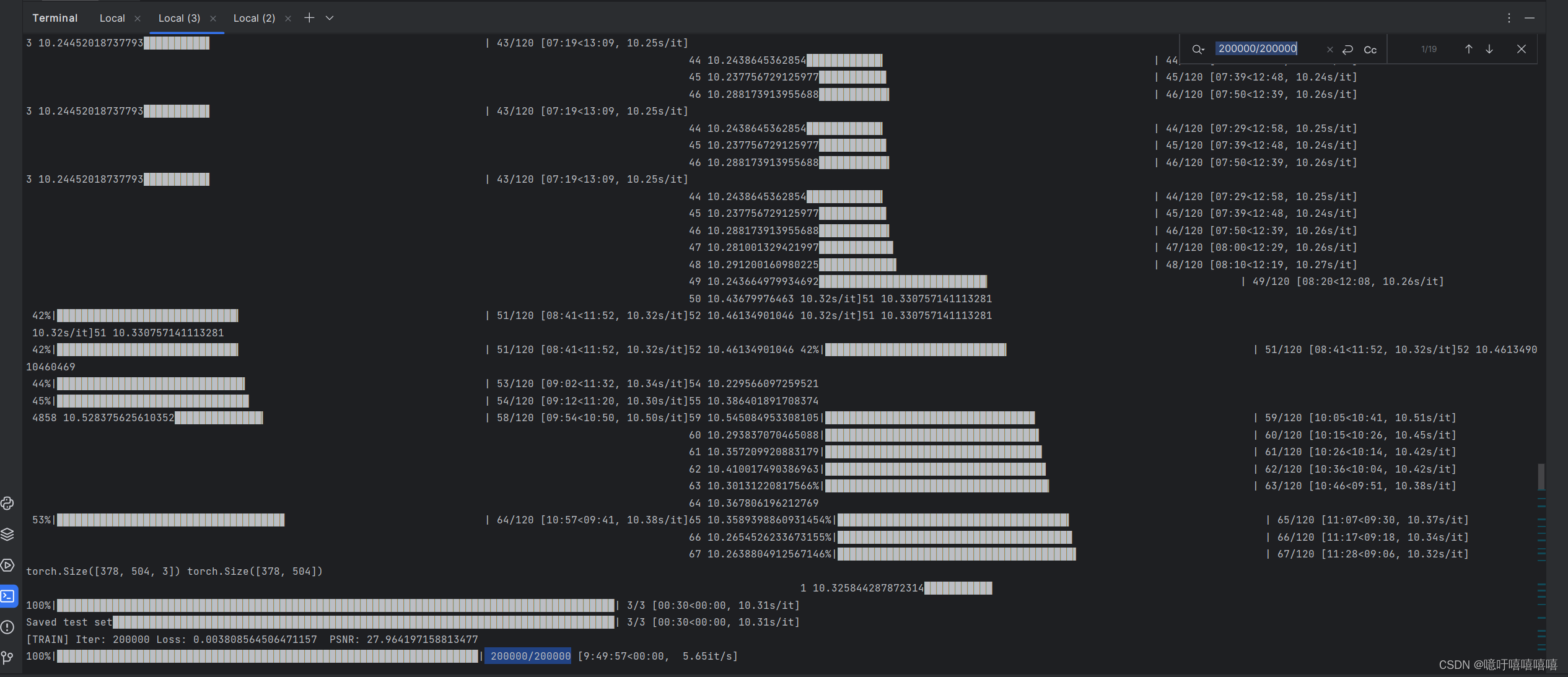The height and width of the screenshot is (677, 1568).
Task: Switch to the Local (3) terminal tab
Action: point(179,18)
